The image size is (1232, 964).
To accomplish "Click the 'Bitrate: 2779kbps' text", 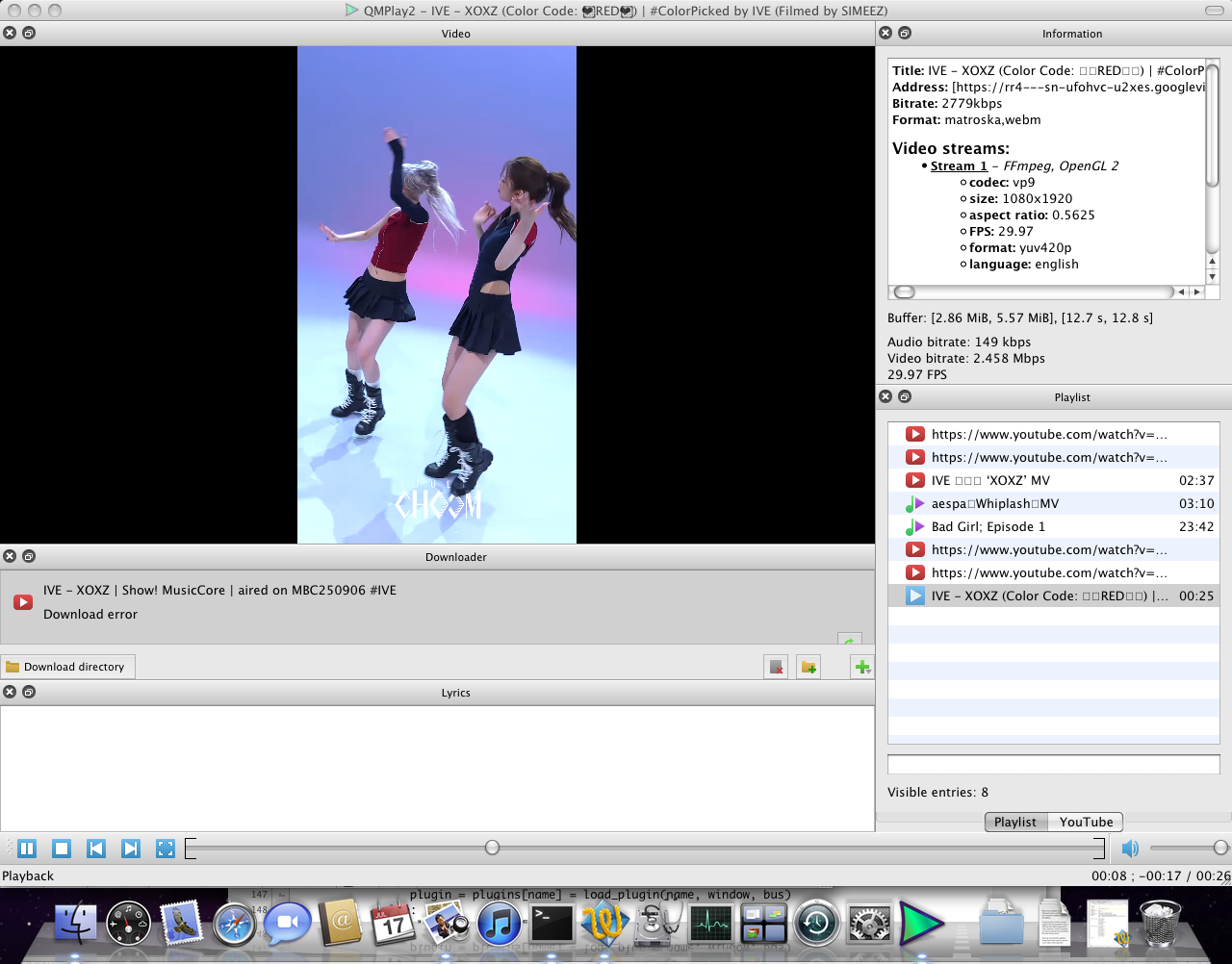I will (947, 103).
